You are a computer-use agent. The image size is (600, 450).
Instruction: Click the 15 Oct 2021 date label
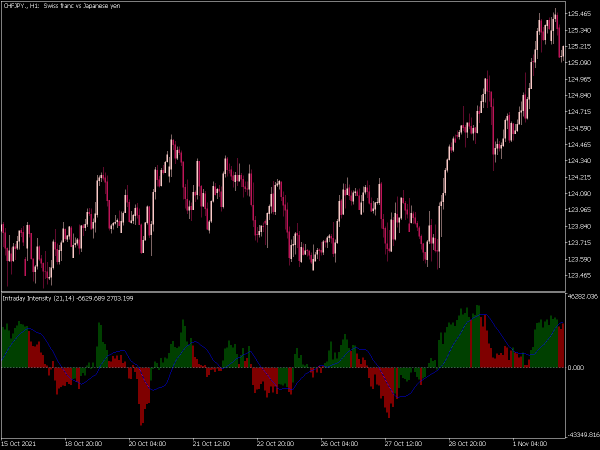point(19,444)
